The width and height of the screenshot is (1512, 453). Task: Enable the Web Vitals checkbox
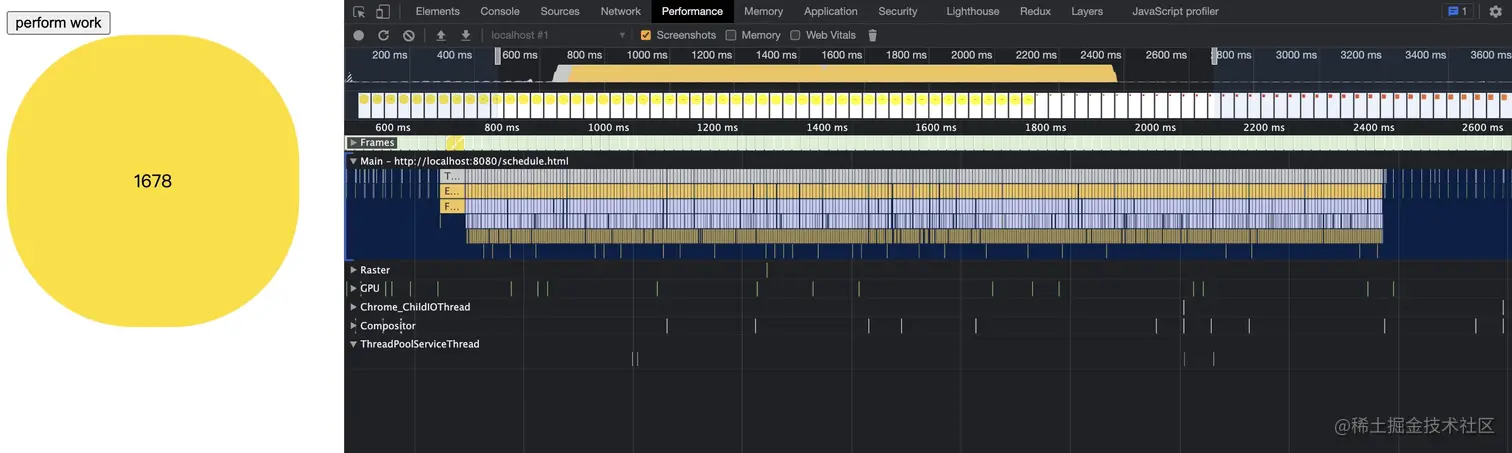point(795,35)
